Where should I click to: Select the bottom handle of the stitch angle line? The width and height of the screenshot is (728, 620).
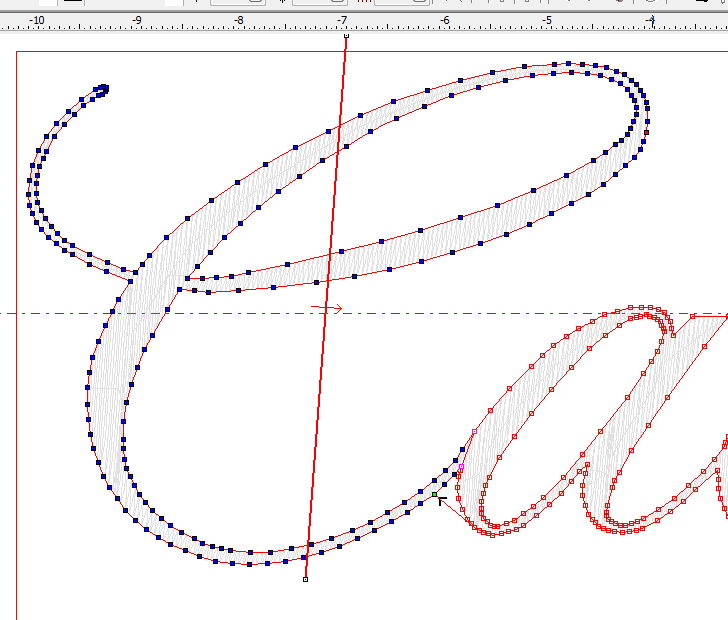click(306, 579)
